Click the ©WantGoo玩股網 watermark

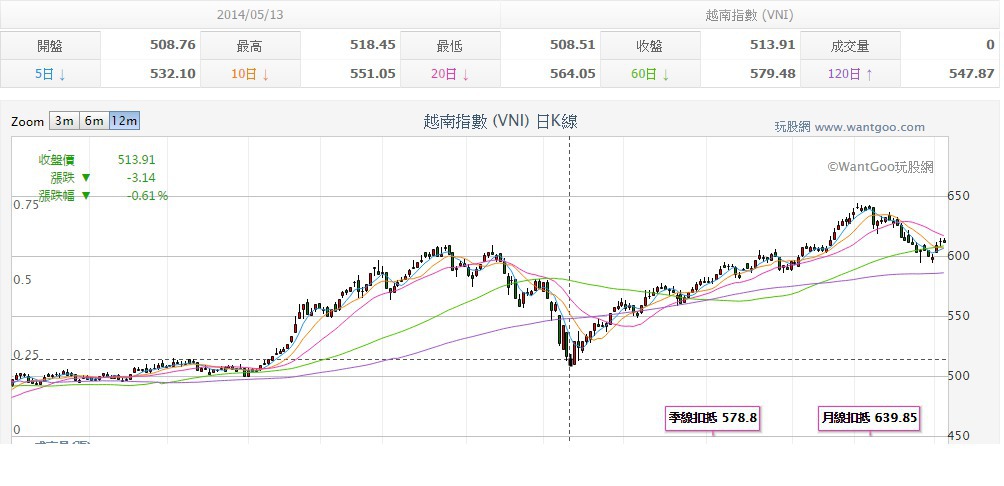coord(880,167)
